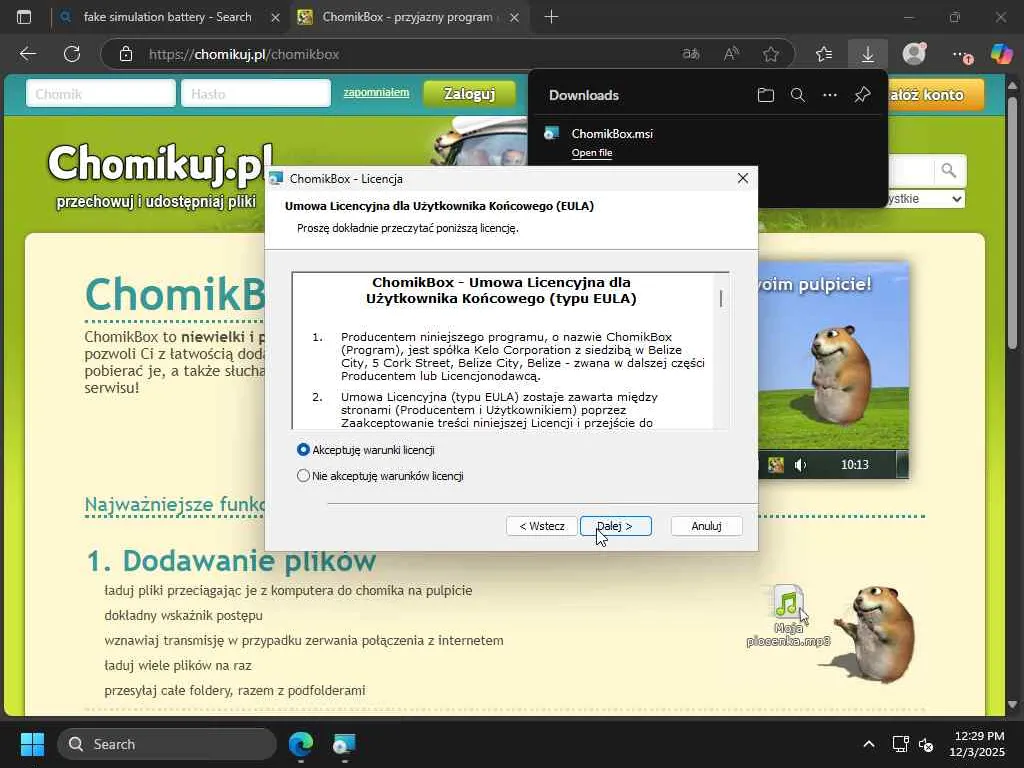Click the network icon in system tray

(x=901, y=744)
